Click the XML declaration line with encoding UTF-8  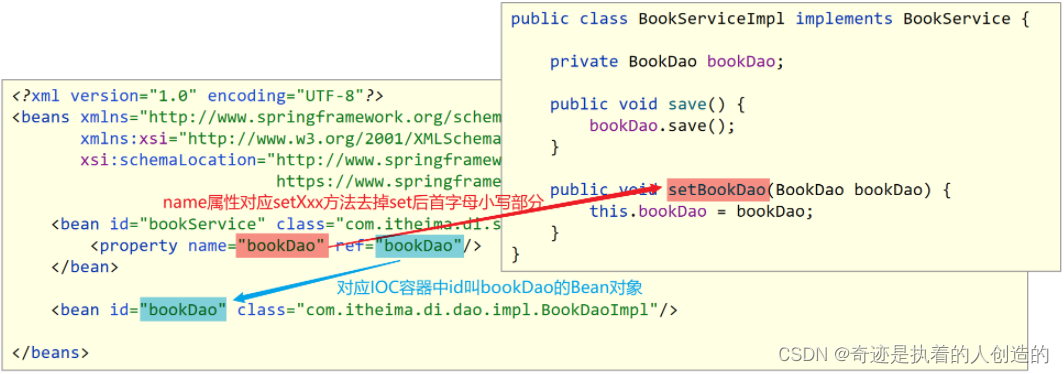point(198,96)
